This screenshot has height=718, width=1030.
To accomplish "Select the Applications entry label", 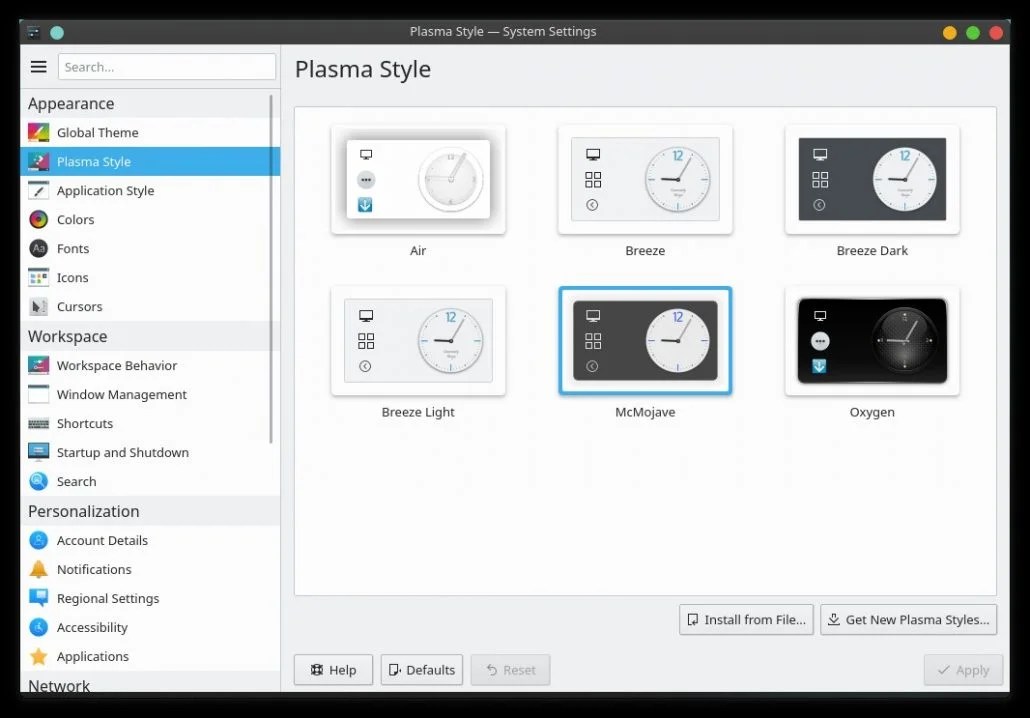I will tap(93, 656).
